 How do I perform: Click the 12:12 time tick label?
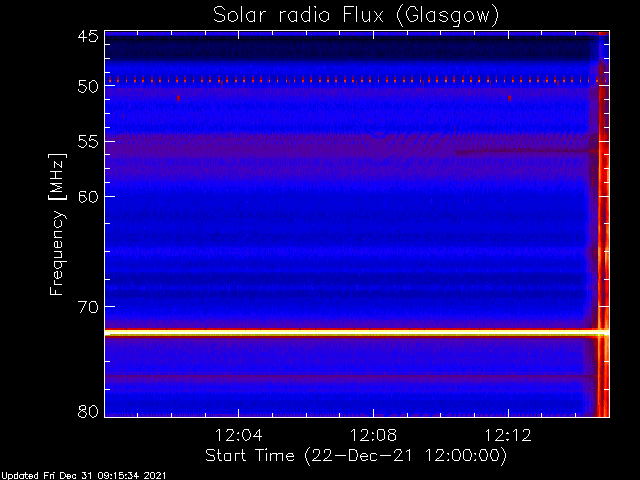[508, 435]
